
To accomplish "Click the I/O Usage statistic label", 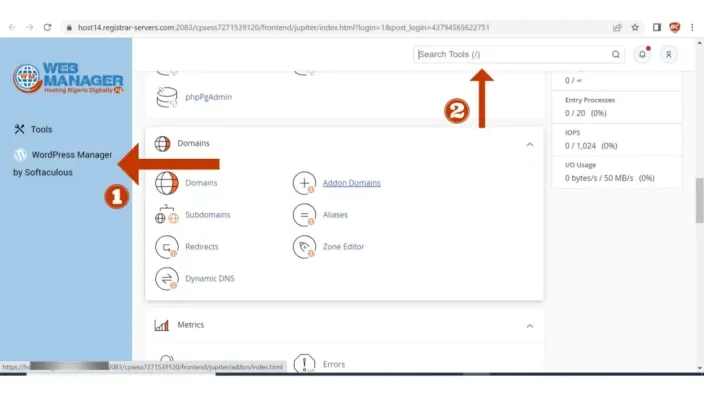I will point(580,165).
